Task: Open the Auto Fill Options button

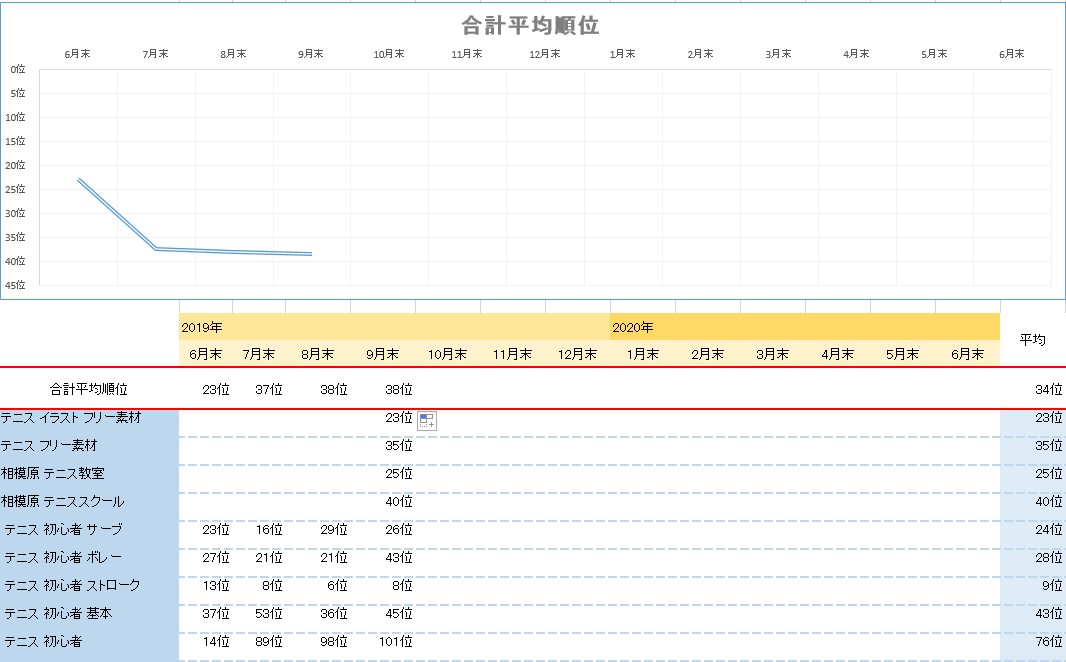Action: point(427,421)
